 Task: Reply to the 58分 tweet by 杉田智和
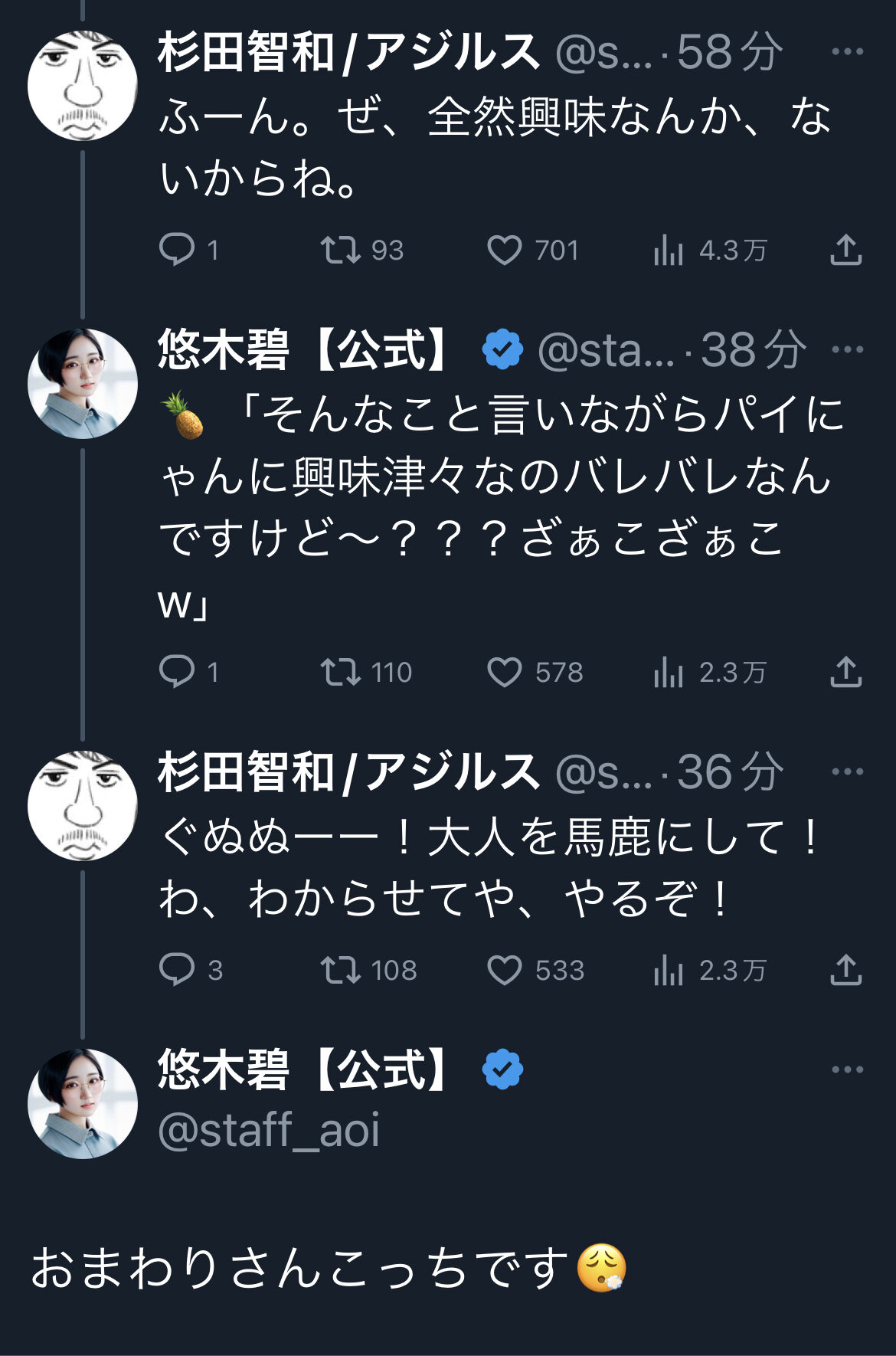coord(177,250)
